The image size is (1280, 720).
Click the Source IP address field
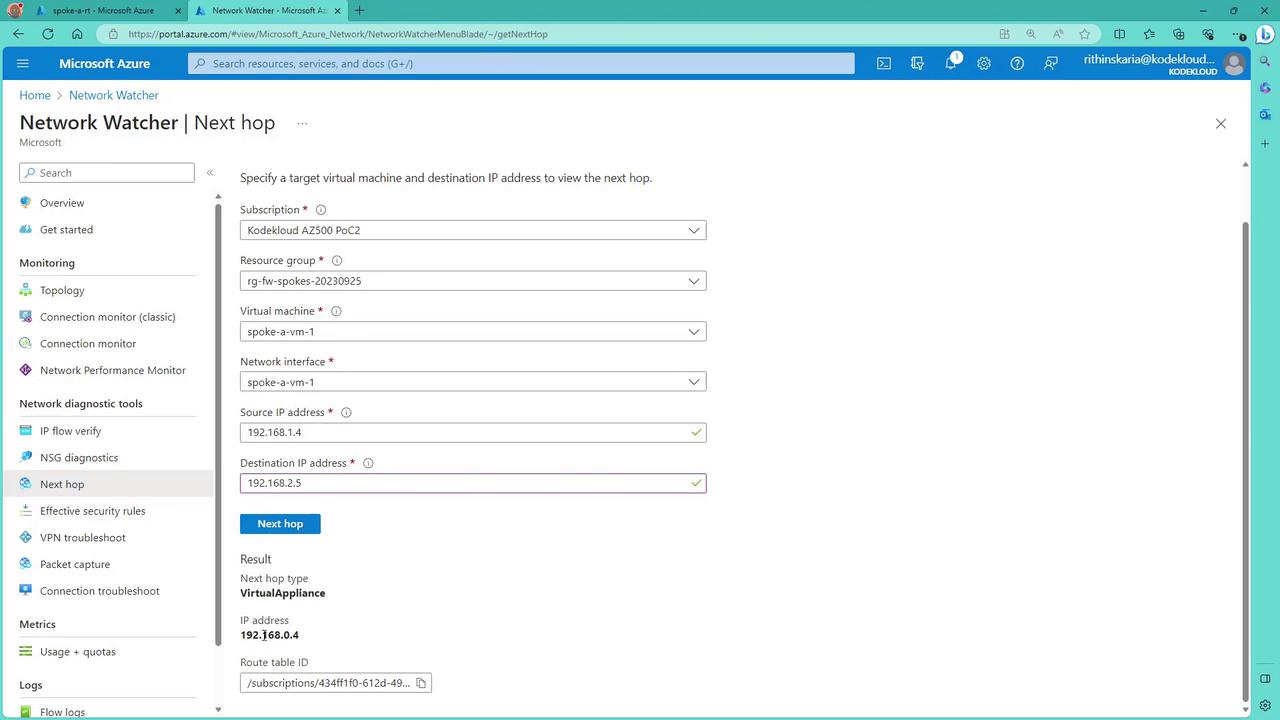pyautogui.click(x=473, y=433)
